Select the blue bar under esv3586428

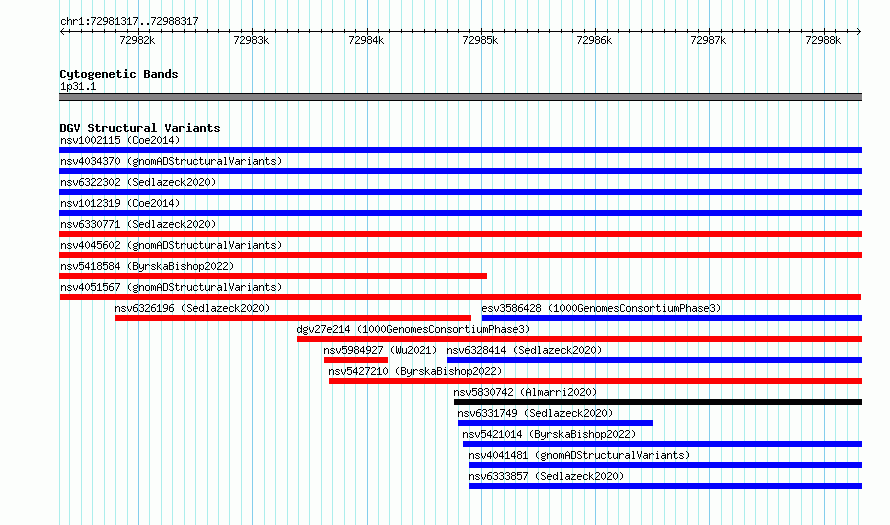pyautogui.click(x=671, y=318)
